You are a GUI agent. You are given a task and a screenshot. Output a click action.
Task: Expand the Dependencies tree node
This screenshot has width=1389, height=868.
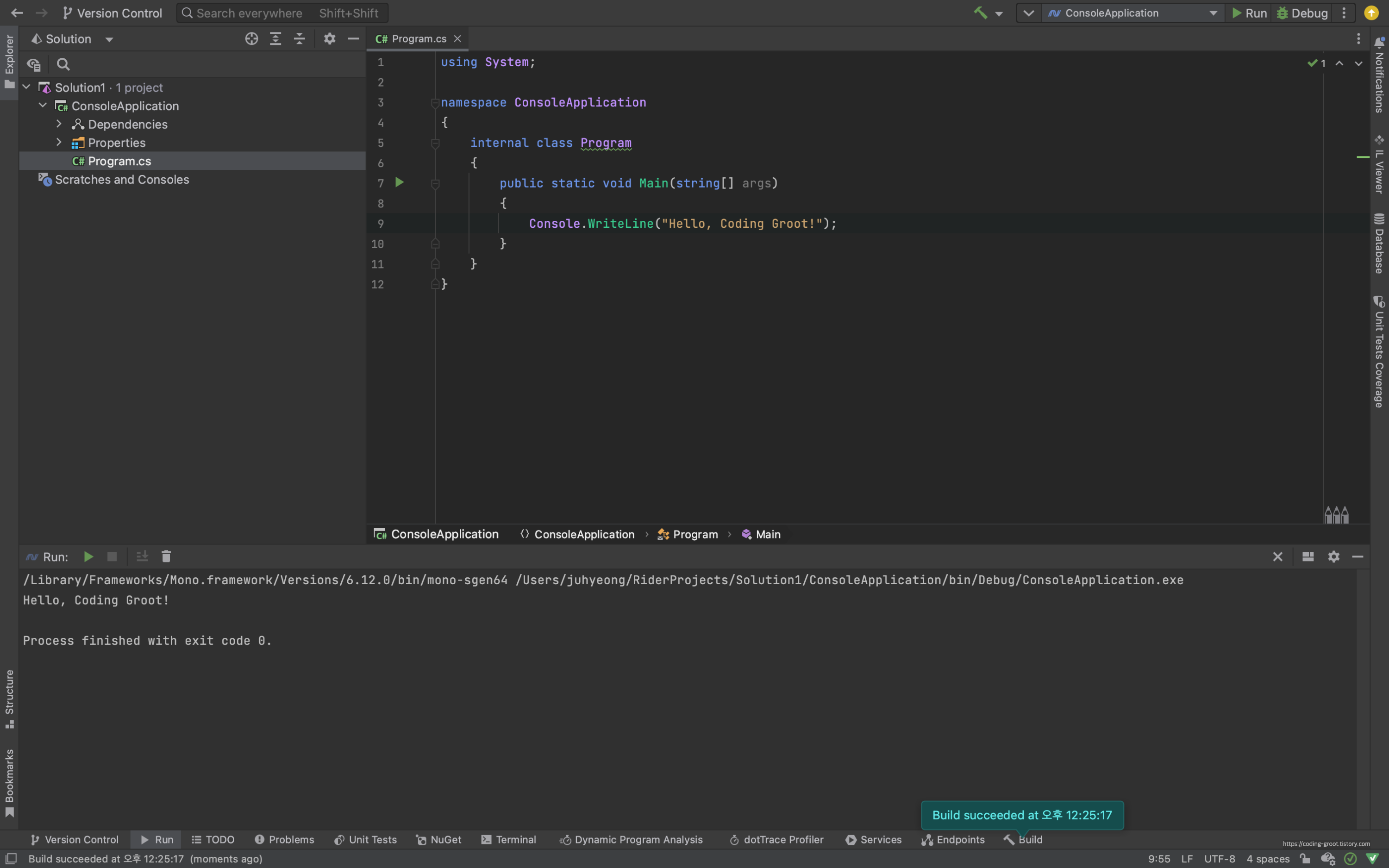pos(58,124)
